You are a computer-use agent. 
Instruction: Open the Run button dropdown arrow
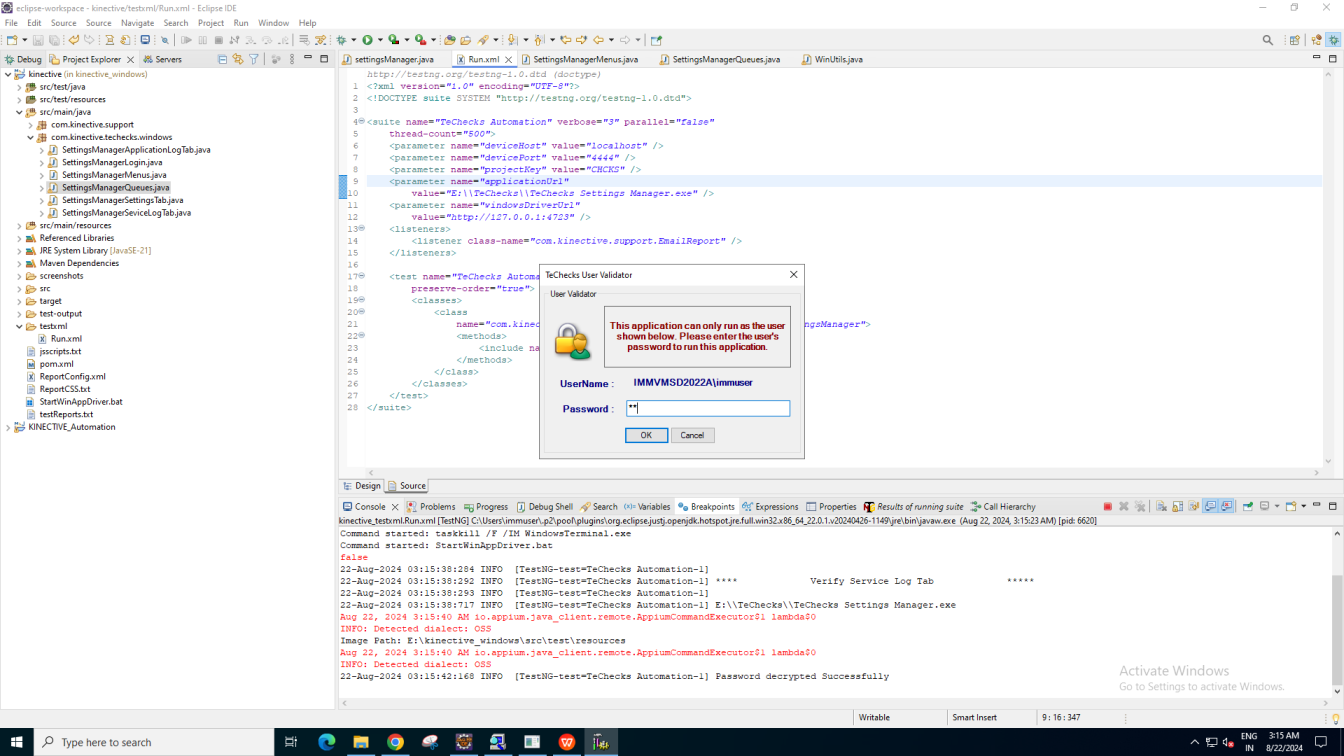point(378,40)
